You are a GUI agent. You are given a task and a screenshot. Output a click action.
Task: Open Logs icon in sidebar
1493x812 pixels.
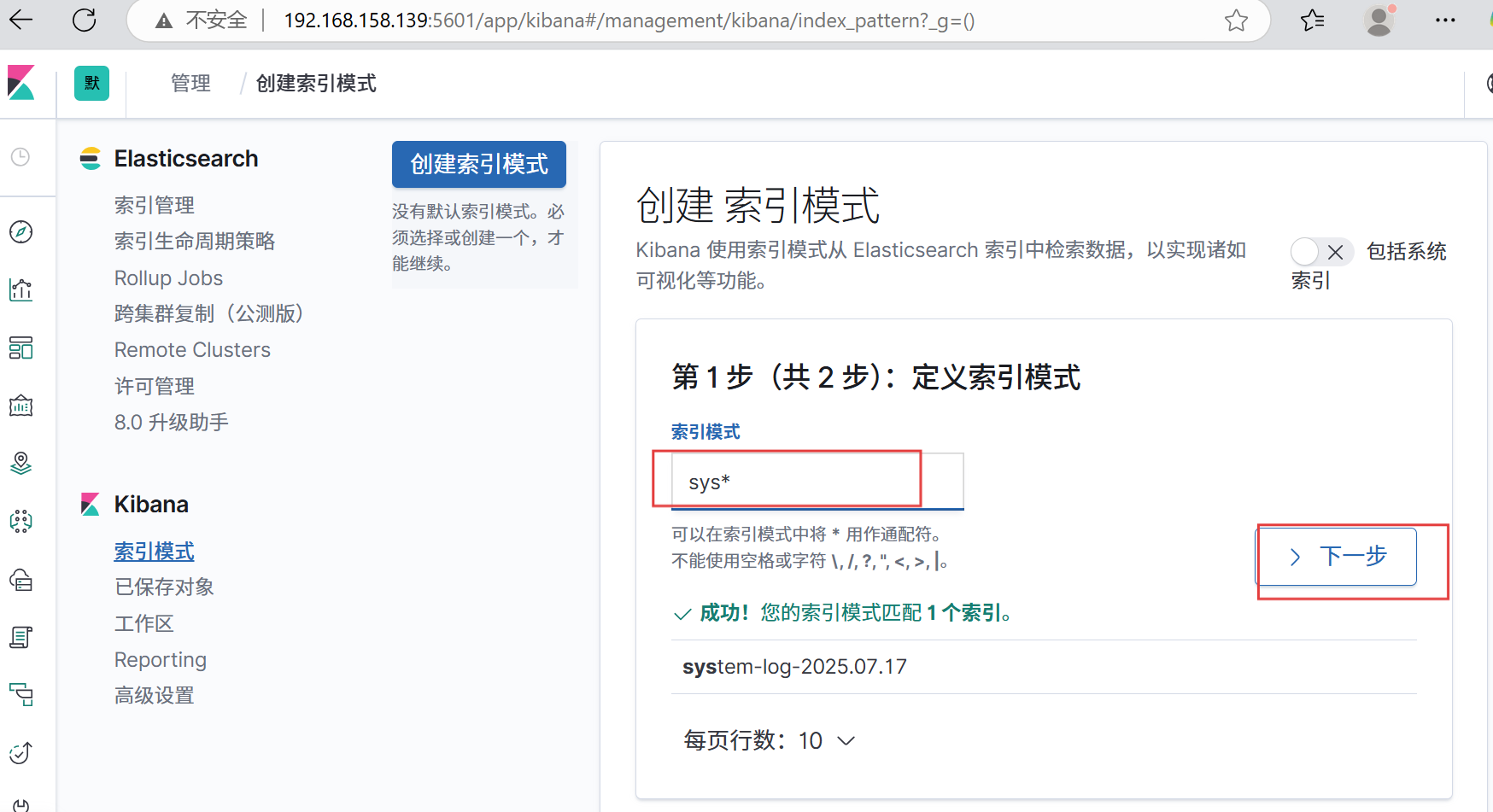pyautogui.click(x=20, y=637)
